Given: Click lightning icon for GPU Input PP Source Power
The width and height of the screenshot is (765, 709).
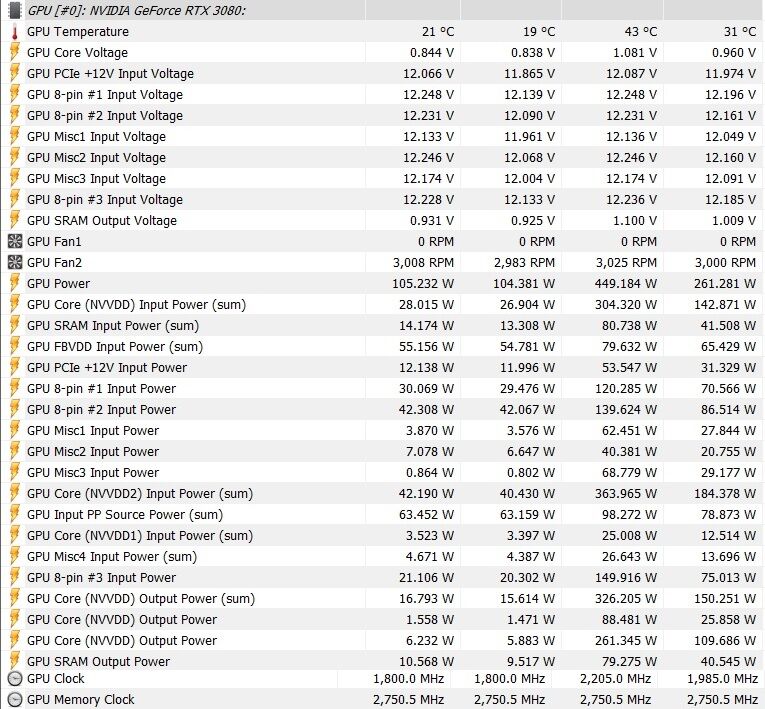Looking at the screenshot, I should coord(15,514).
